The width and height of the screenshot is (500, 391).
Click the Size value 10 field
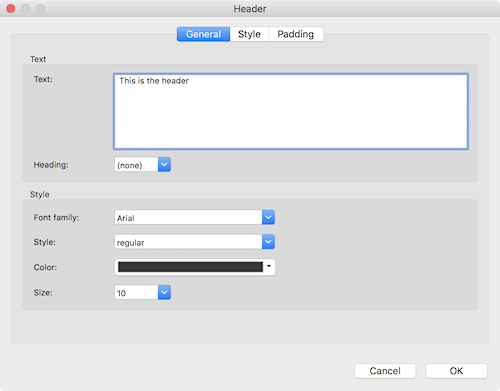pos(136,292)
